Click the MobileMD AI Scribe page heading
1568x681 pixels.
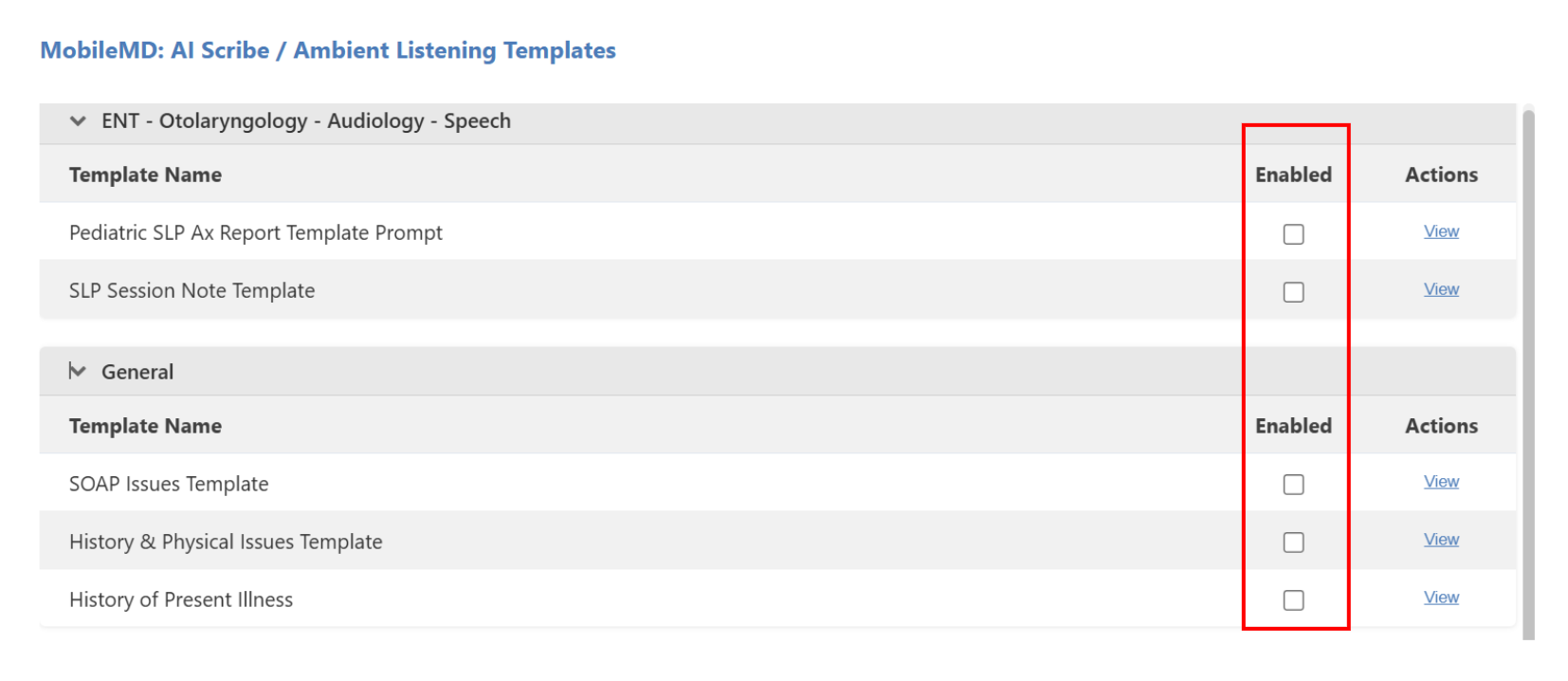(327, 50)
